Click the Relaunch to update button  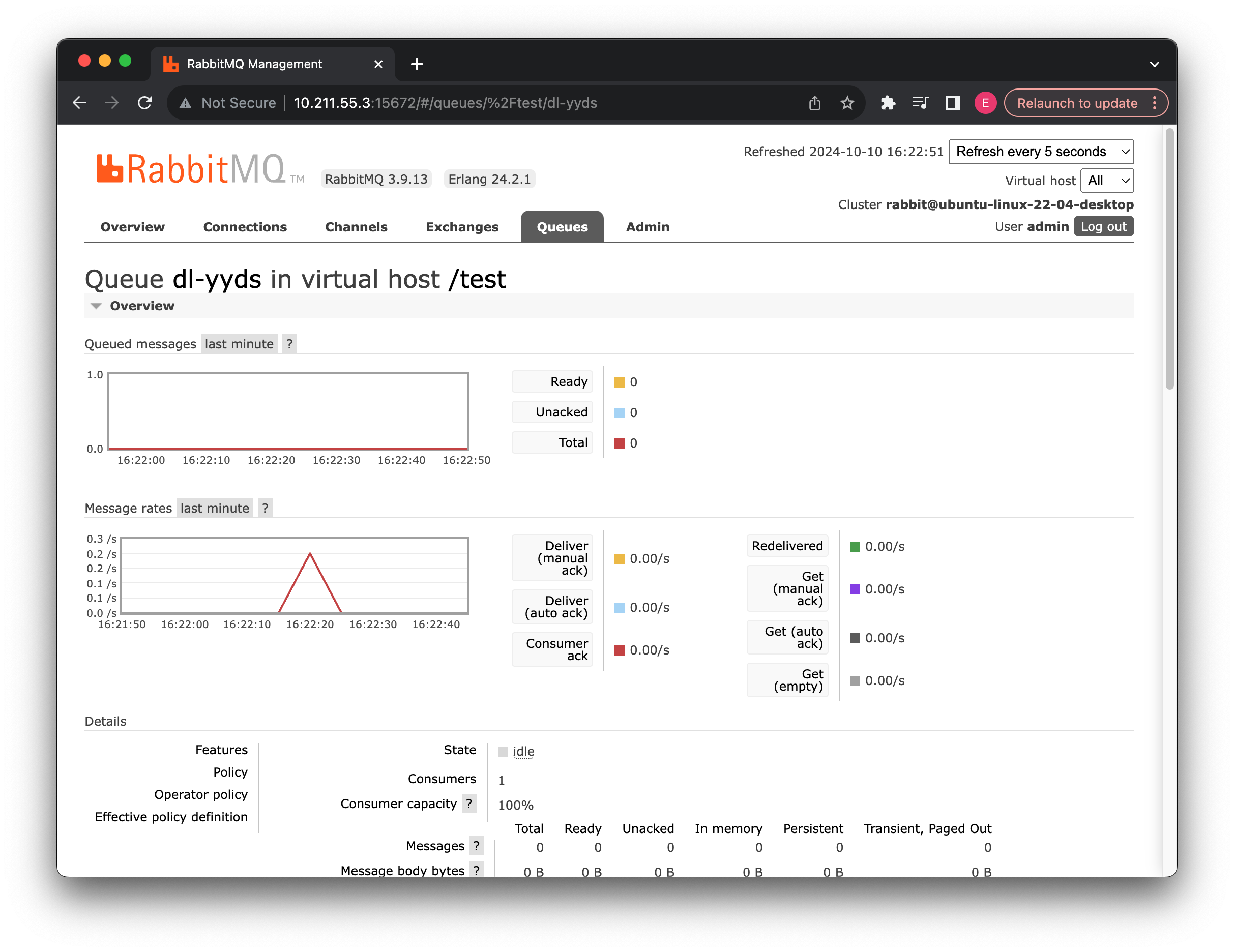(1076, 103)
